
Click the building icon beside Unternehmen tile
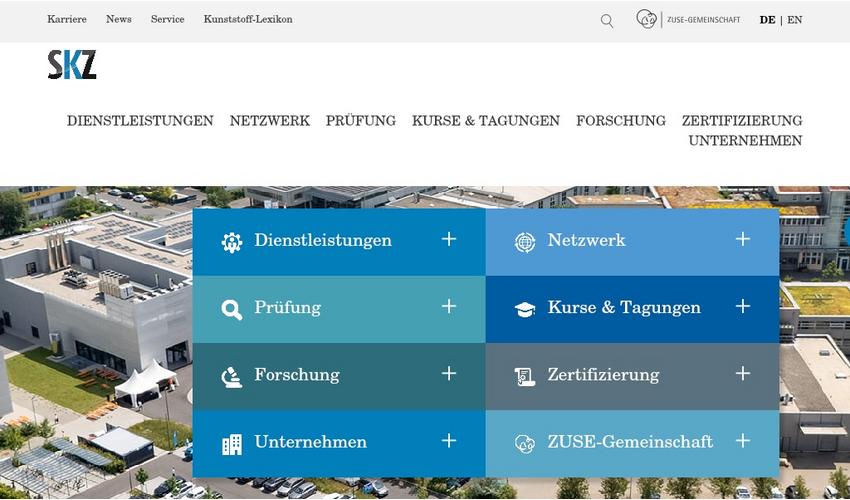pos(232,444)
